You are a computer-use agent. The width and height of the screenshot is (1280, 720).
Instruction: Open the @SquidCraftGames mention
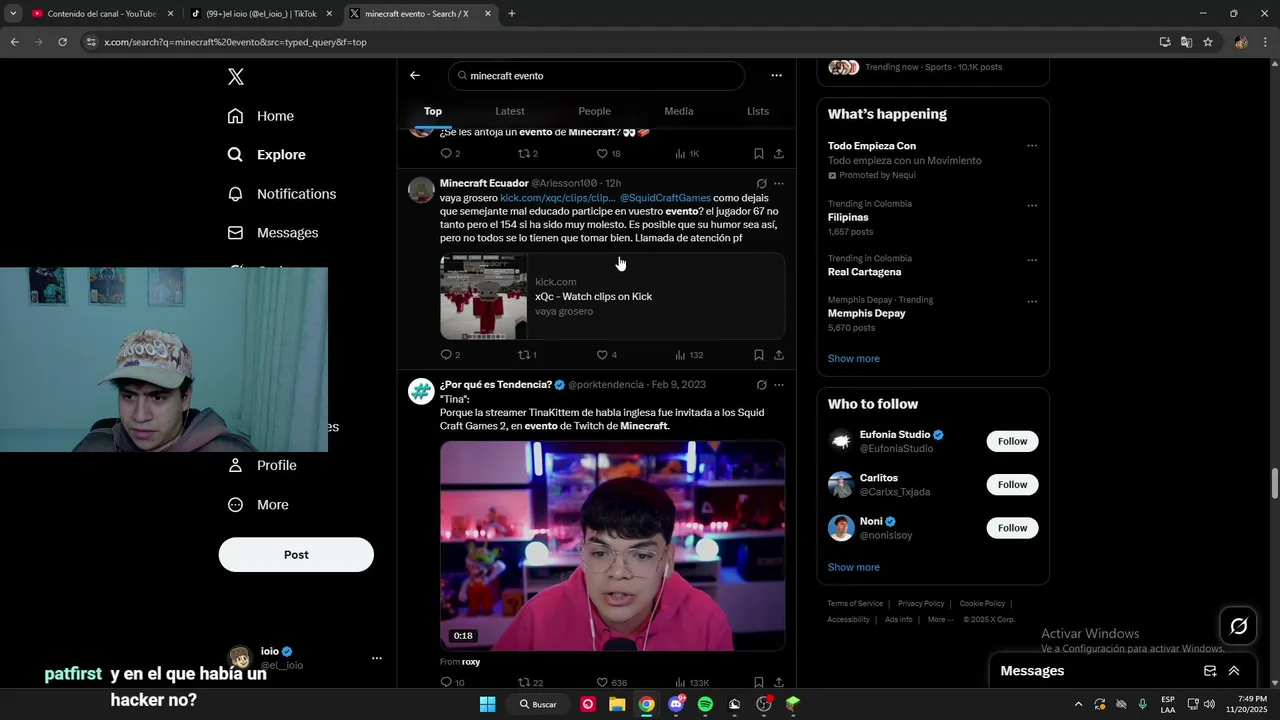[x=665, y=198]
